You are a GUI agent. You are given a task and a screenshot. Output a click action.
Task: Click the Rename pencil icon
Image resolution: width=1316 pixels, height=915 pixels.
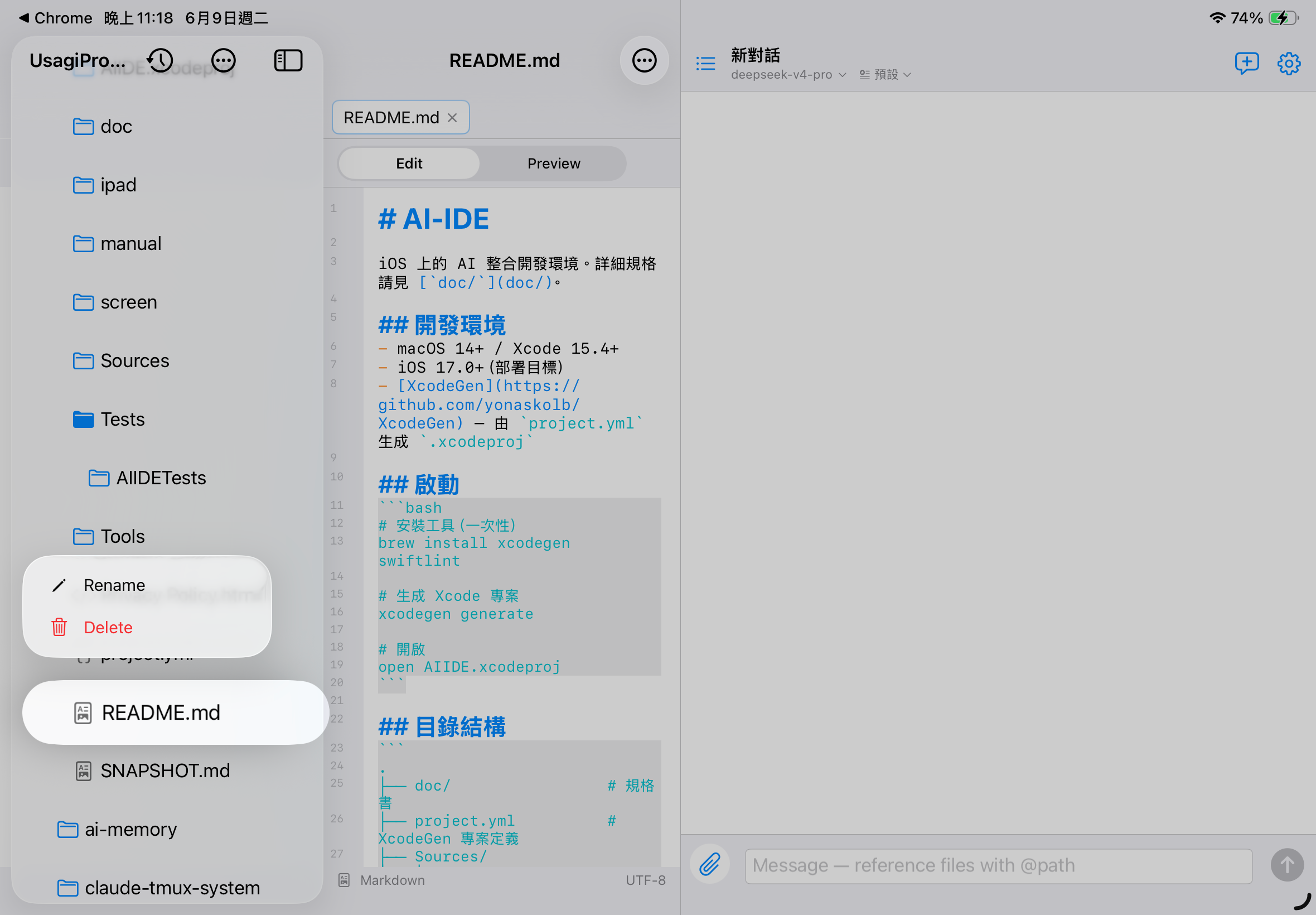pos(59,585)
